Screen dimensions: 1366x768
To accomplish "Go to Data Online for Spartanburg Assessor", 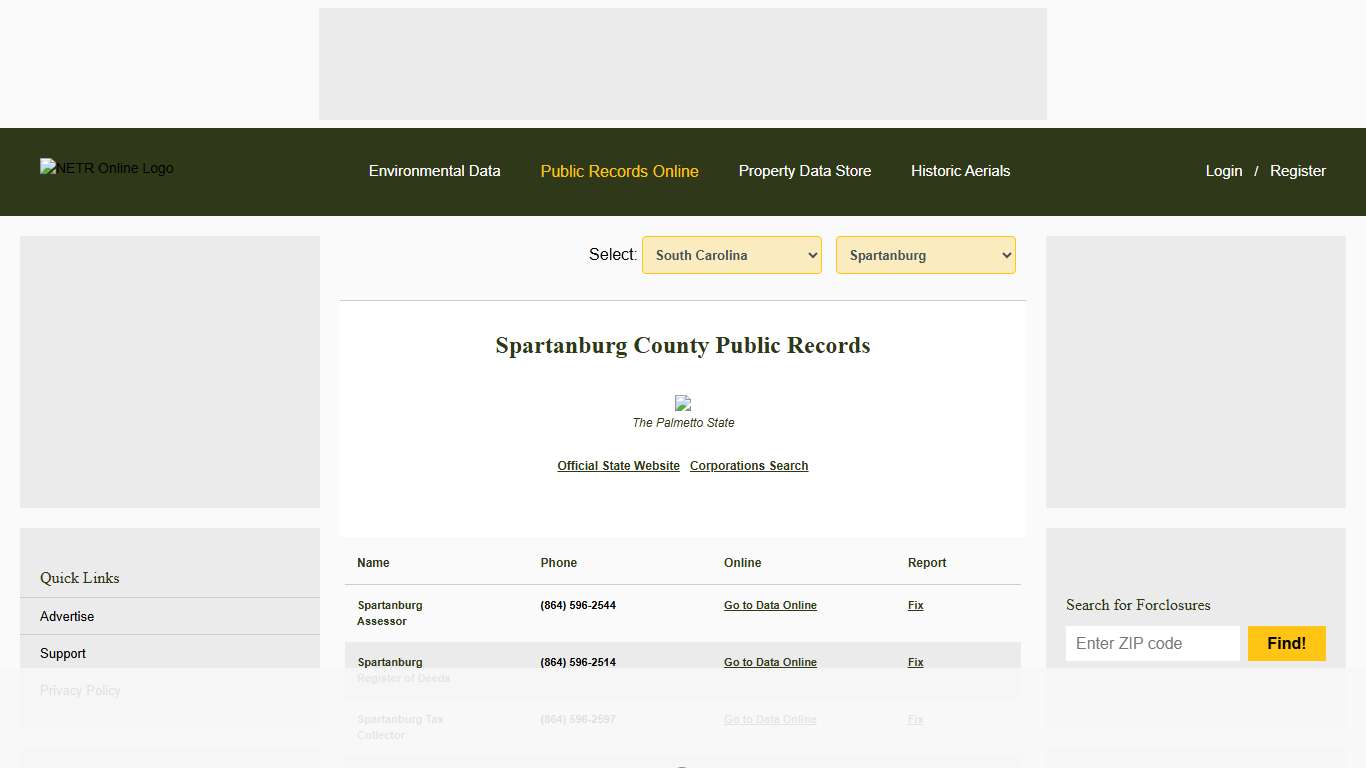I will pyautogui.click(x=770, y=605).
